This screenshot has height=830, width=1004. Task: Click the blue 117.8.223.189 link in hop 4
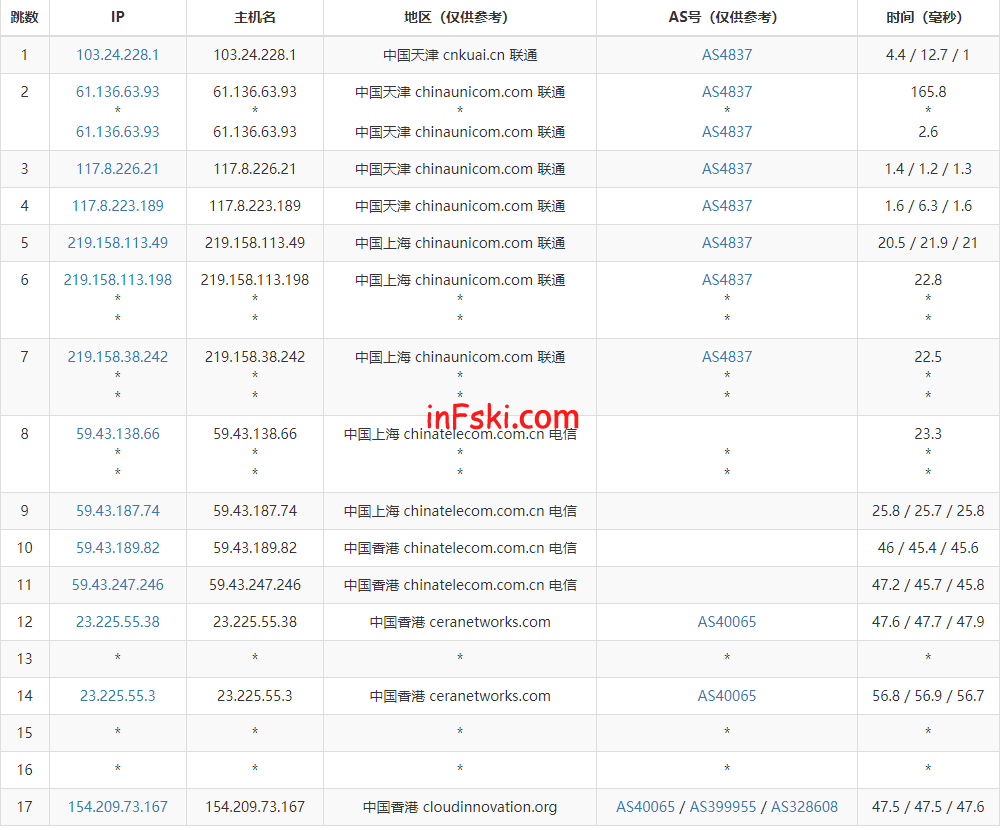(117, 206)
